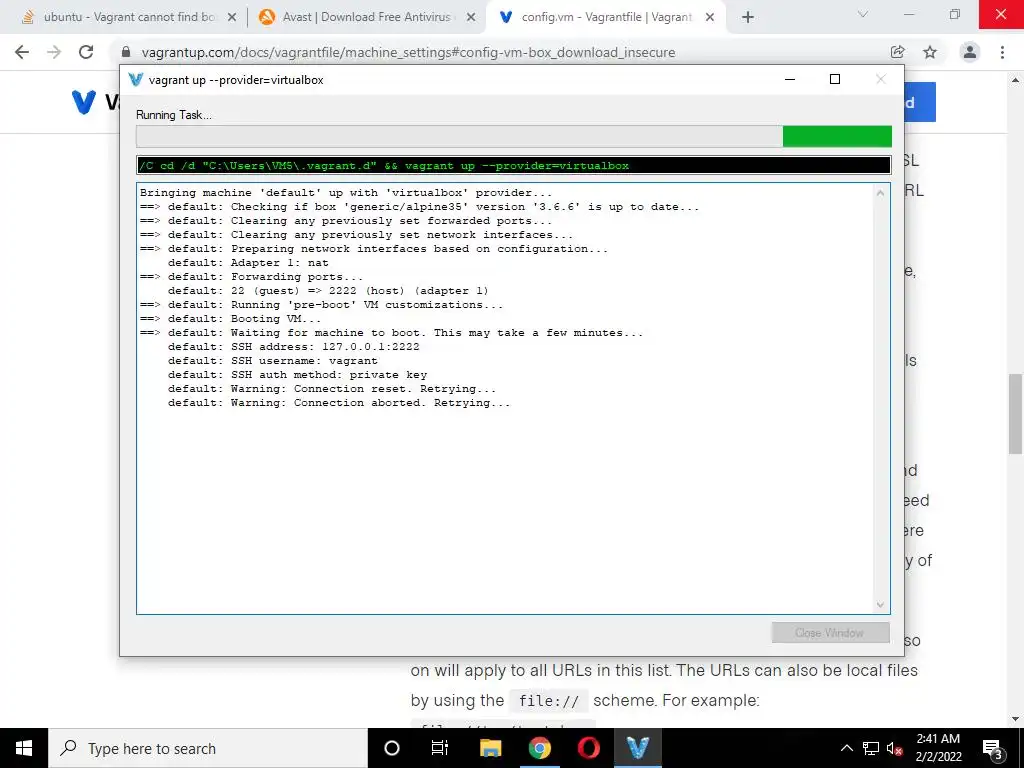
Task: Click the Type here to search box
Action: (x=208, y=748)
